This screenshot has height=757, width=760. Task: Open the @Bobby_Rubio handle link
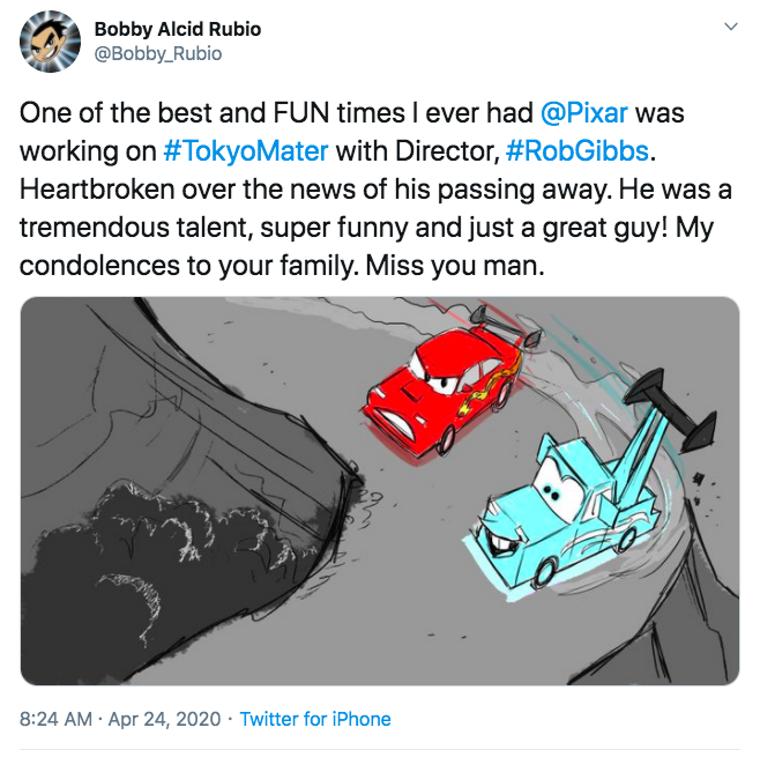click(158, 53)
